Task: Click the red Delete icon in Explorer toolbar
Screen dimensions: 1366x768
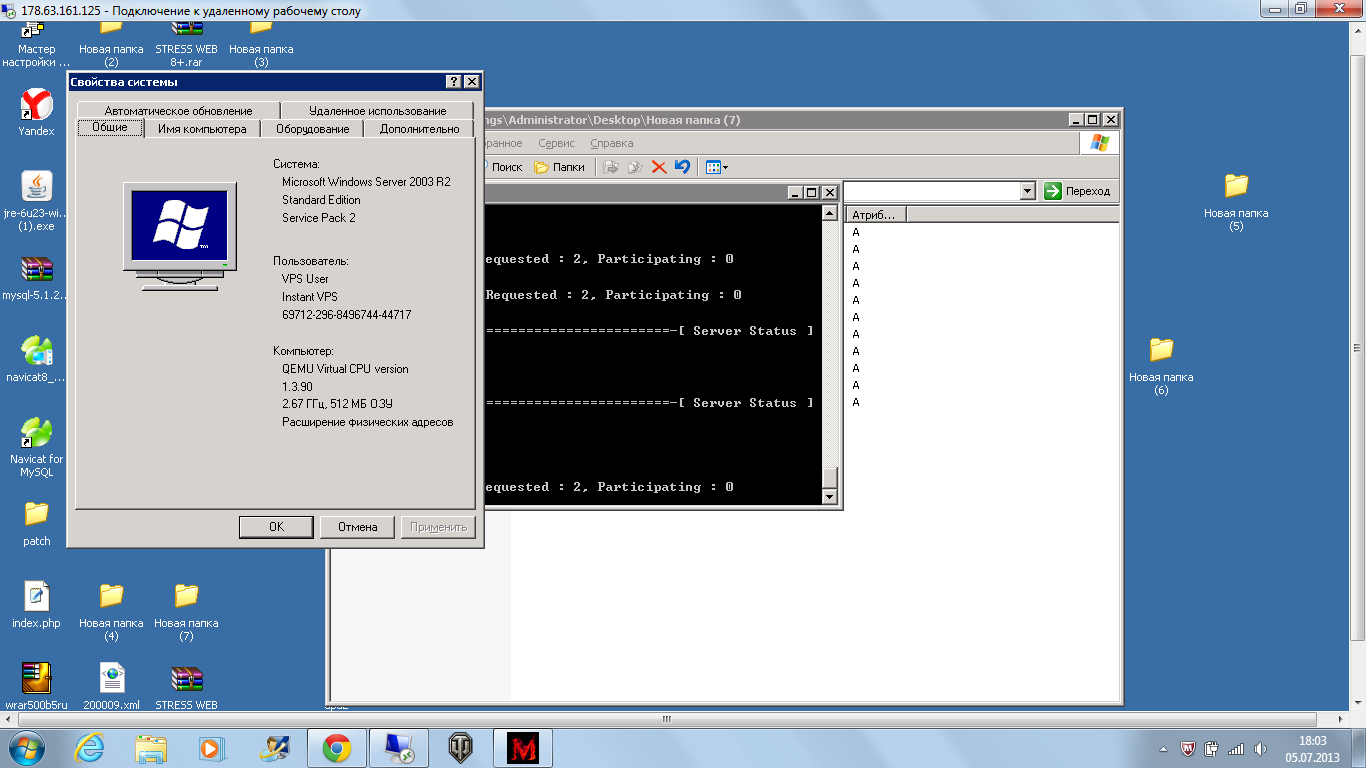Action: (659, 167)
